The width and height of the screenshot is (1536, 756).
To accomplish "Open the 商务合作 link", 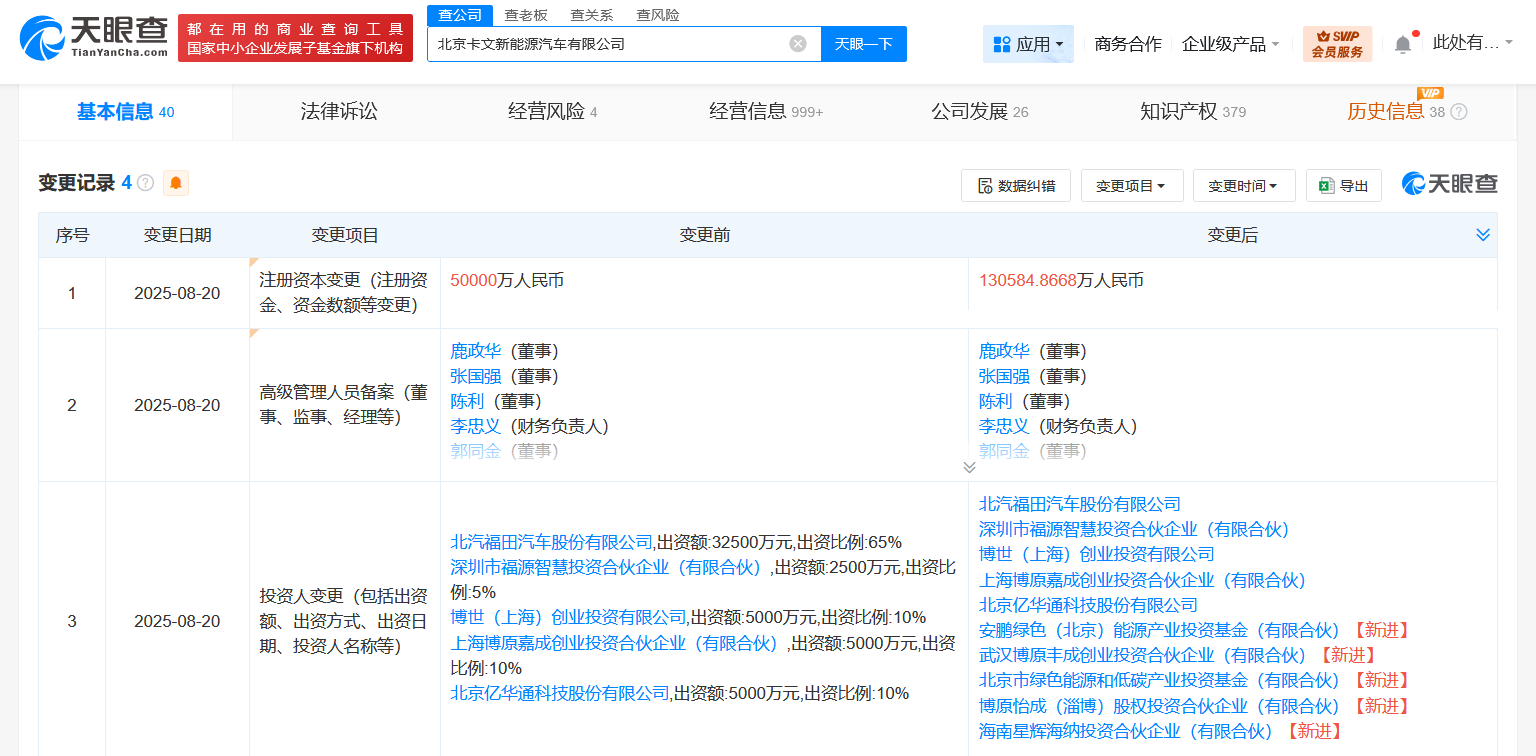I will pos(1128,44).
